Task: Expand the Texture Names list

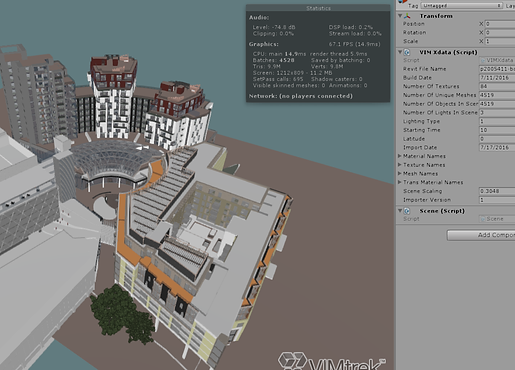Action: [x=400, y=165]
